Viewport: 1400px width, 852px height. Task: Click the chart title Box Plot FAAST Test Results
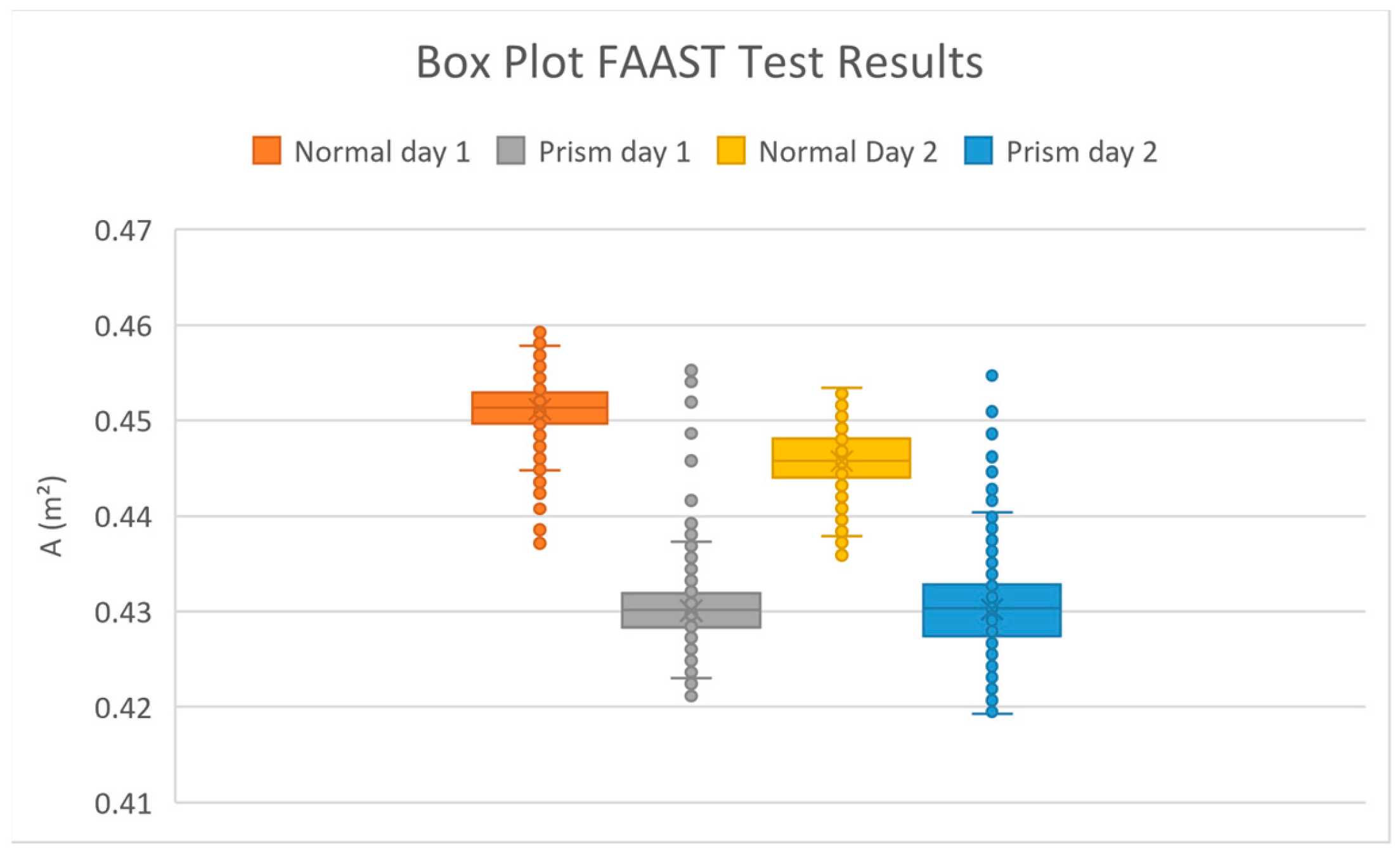pos(699,62)
